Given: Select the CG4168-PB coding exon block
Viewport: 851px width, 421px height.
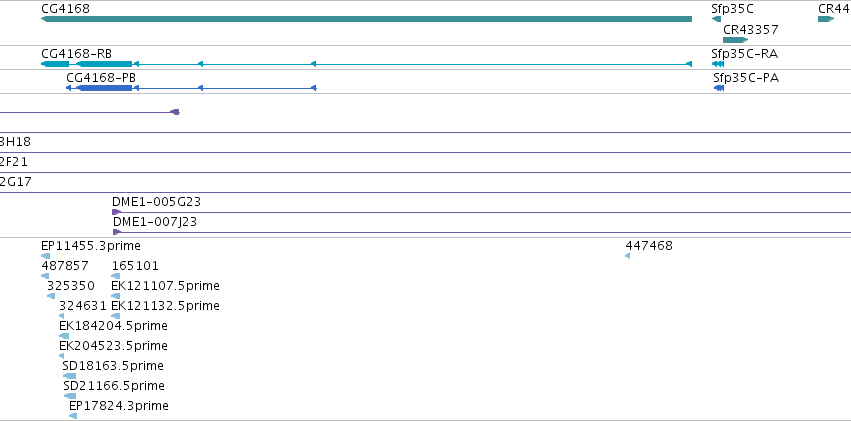Looking at the screenshot, I should 105,88.
